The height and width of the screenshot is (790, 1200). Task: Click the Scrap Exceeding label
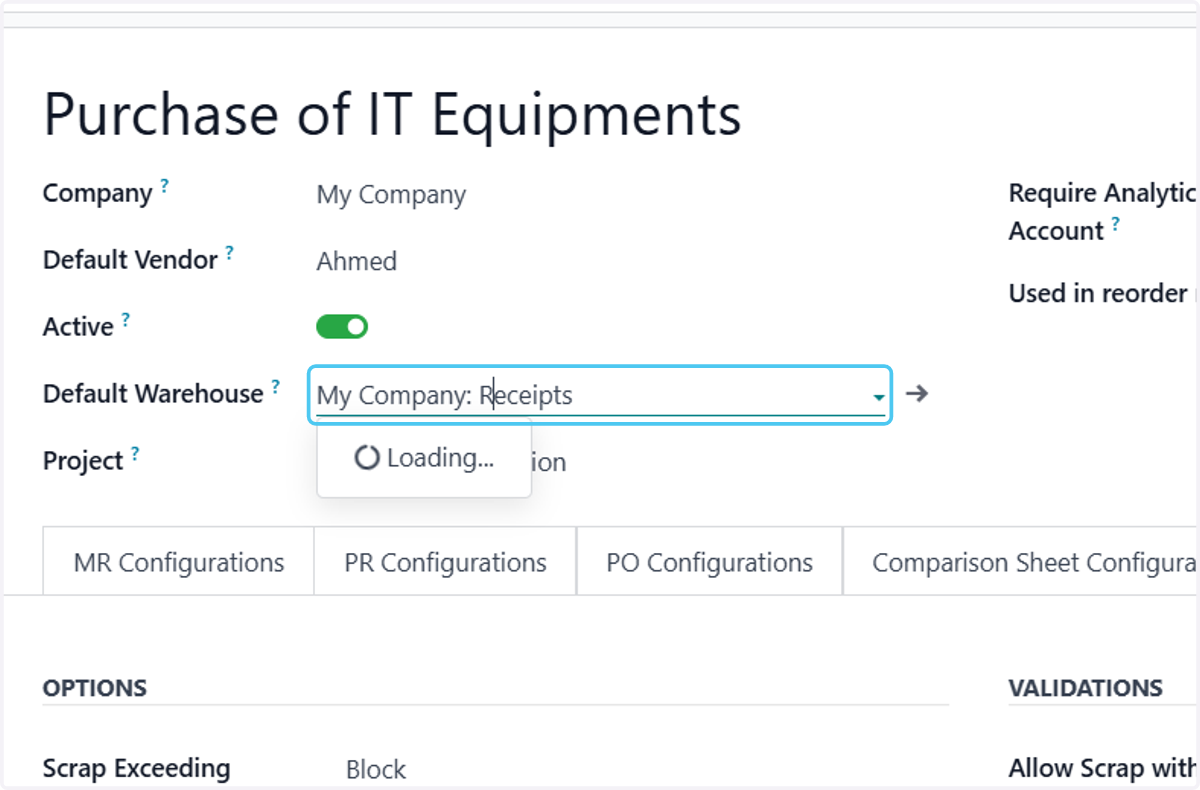136,768
